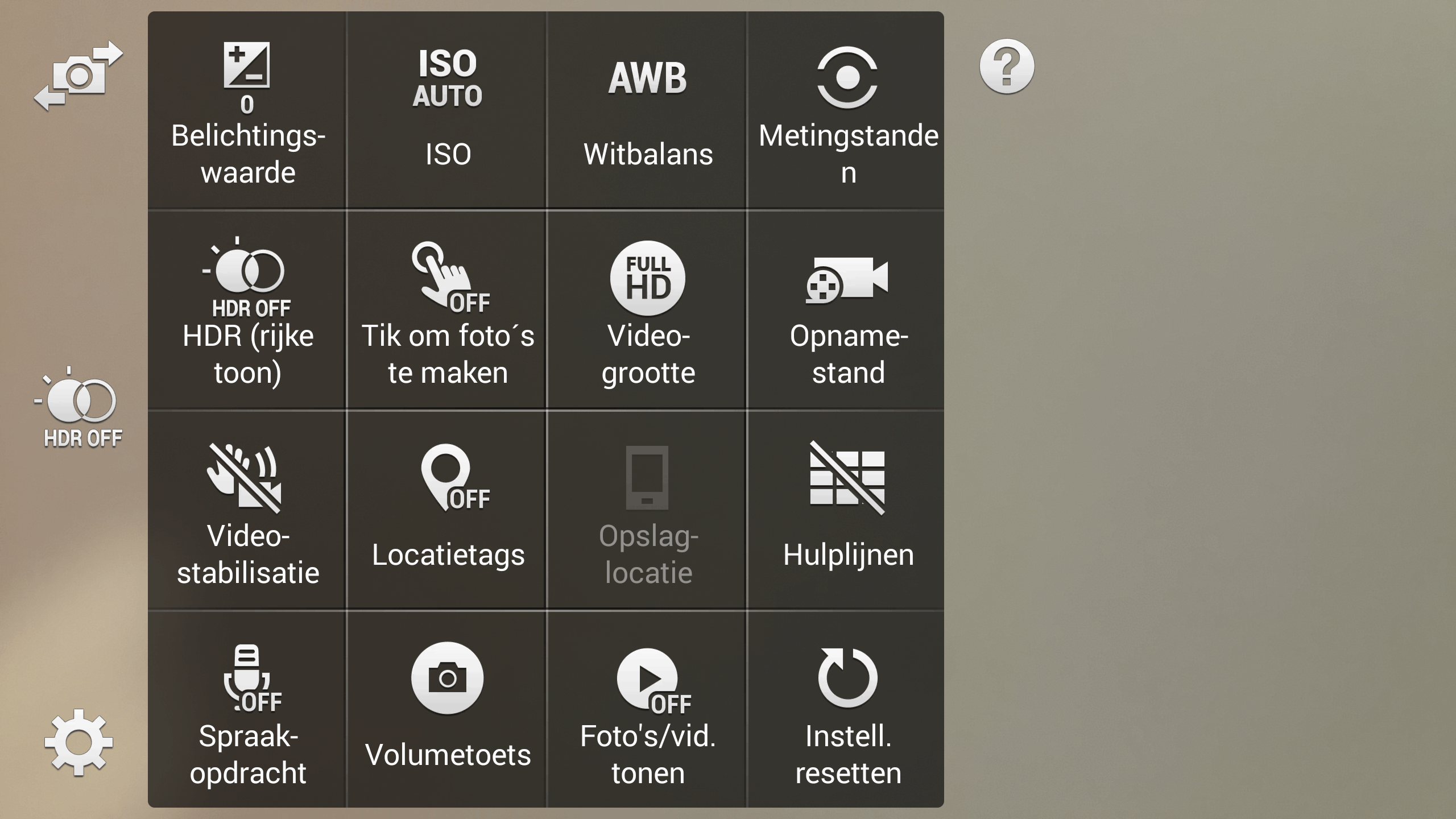Tap the settings gear icon

(78, 742)
